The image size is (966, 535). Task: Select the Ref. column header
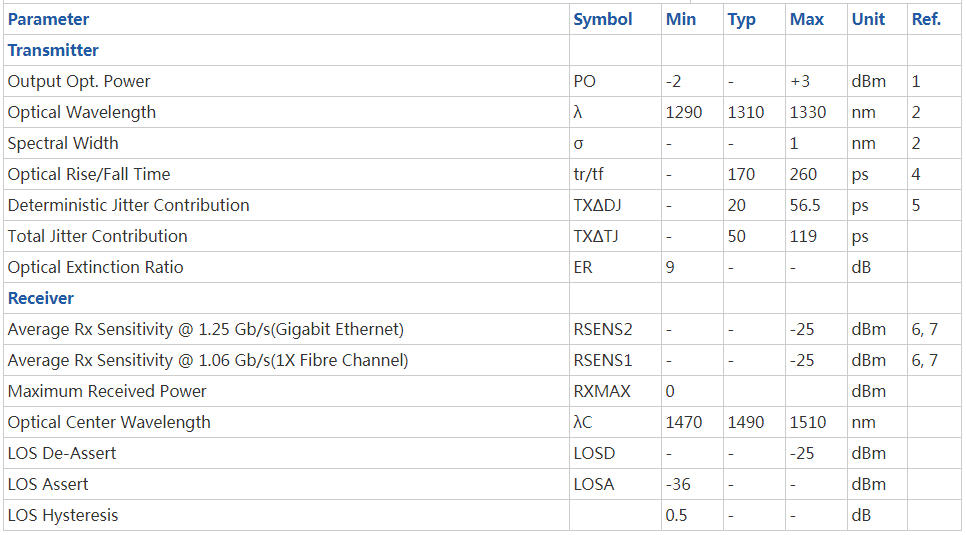tap(927, 20)
